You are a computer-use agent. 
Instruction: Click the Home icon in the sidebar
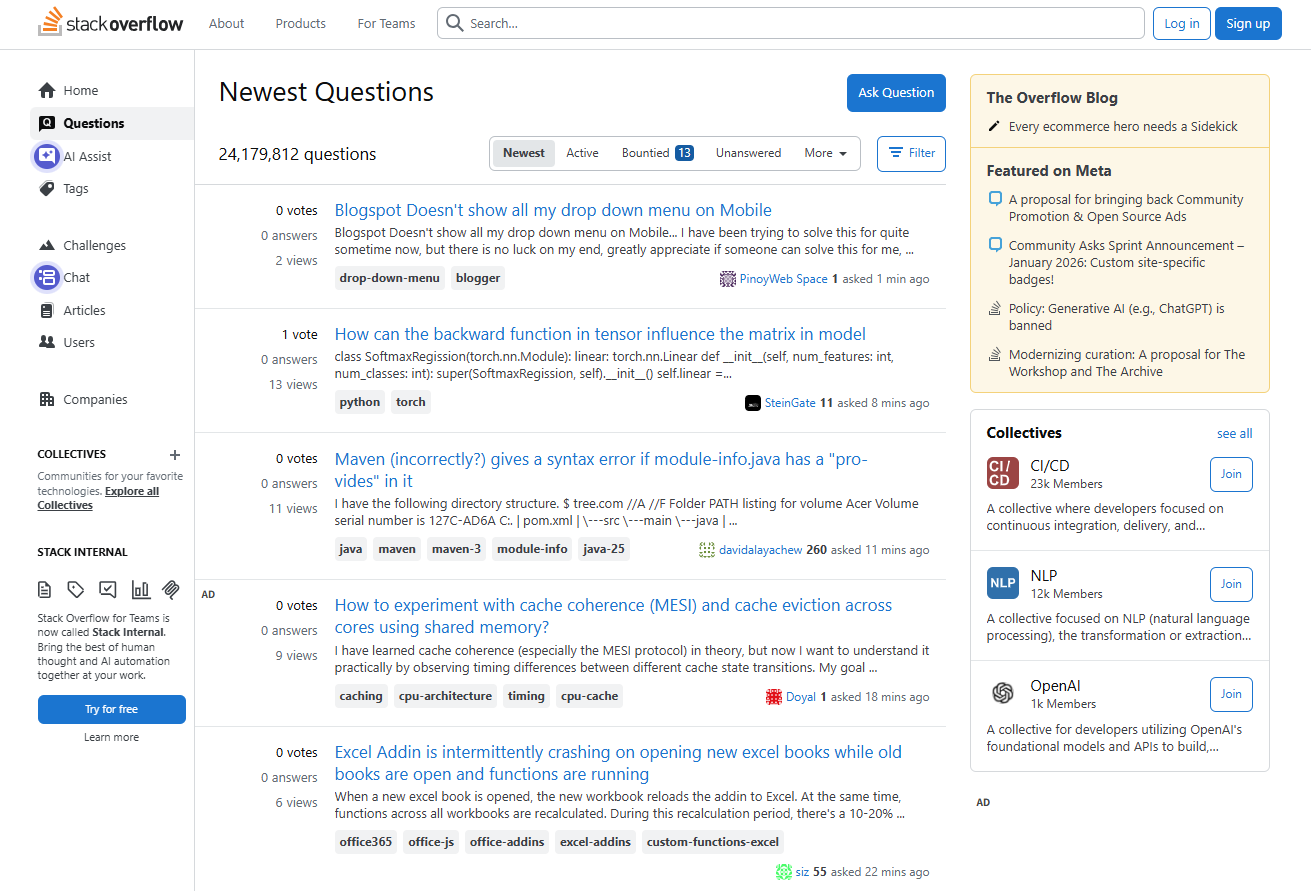[x=46, y=90]
